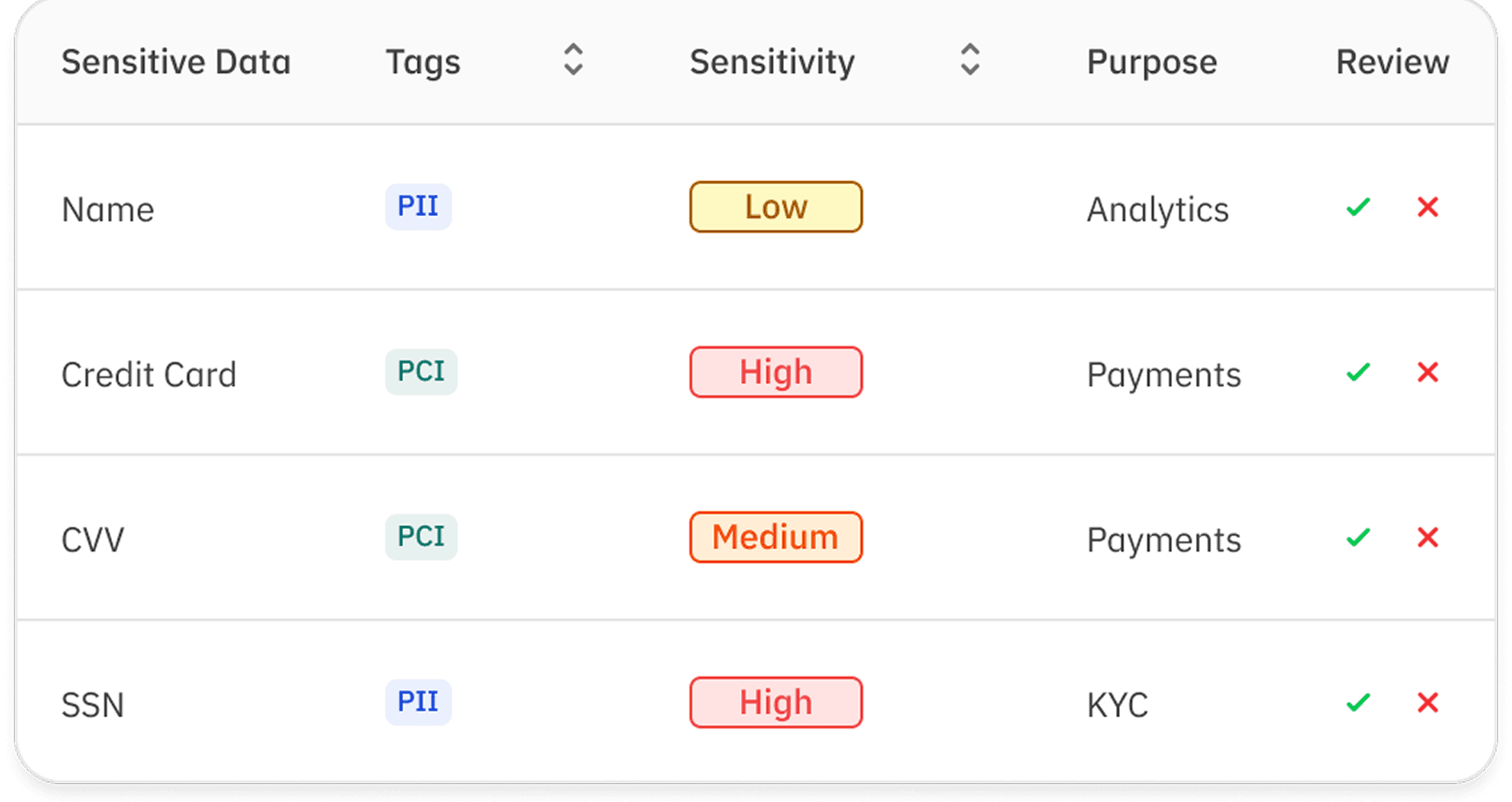This screenshot has width=1512, height=802.
Task: Click the PII tag on SSN row
Action: click(418, 702)
